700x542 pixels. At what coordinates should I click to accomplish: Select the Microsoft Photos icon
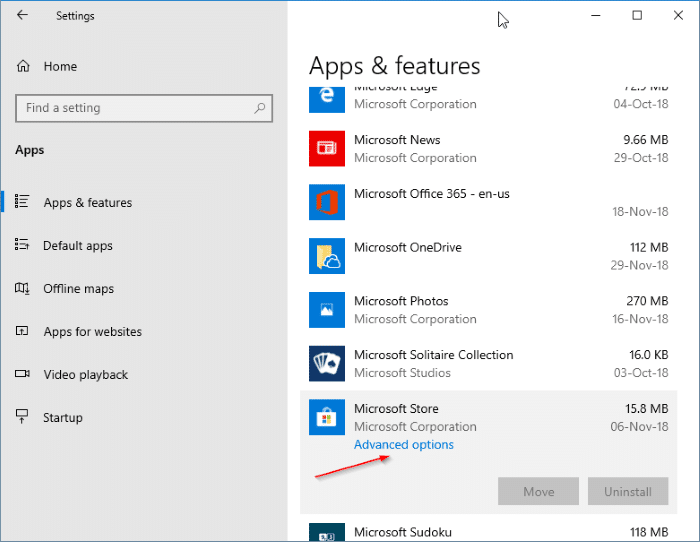[327, 310]
